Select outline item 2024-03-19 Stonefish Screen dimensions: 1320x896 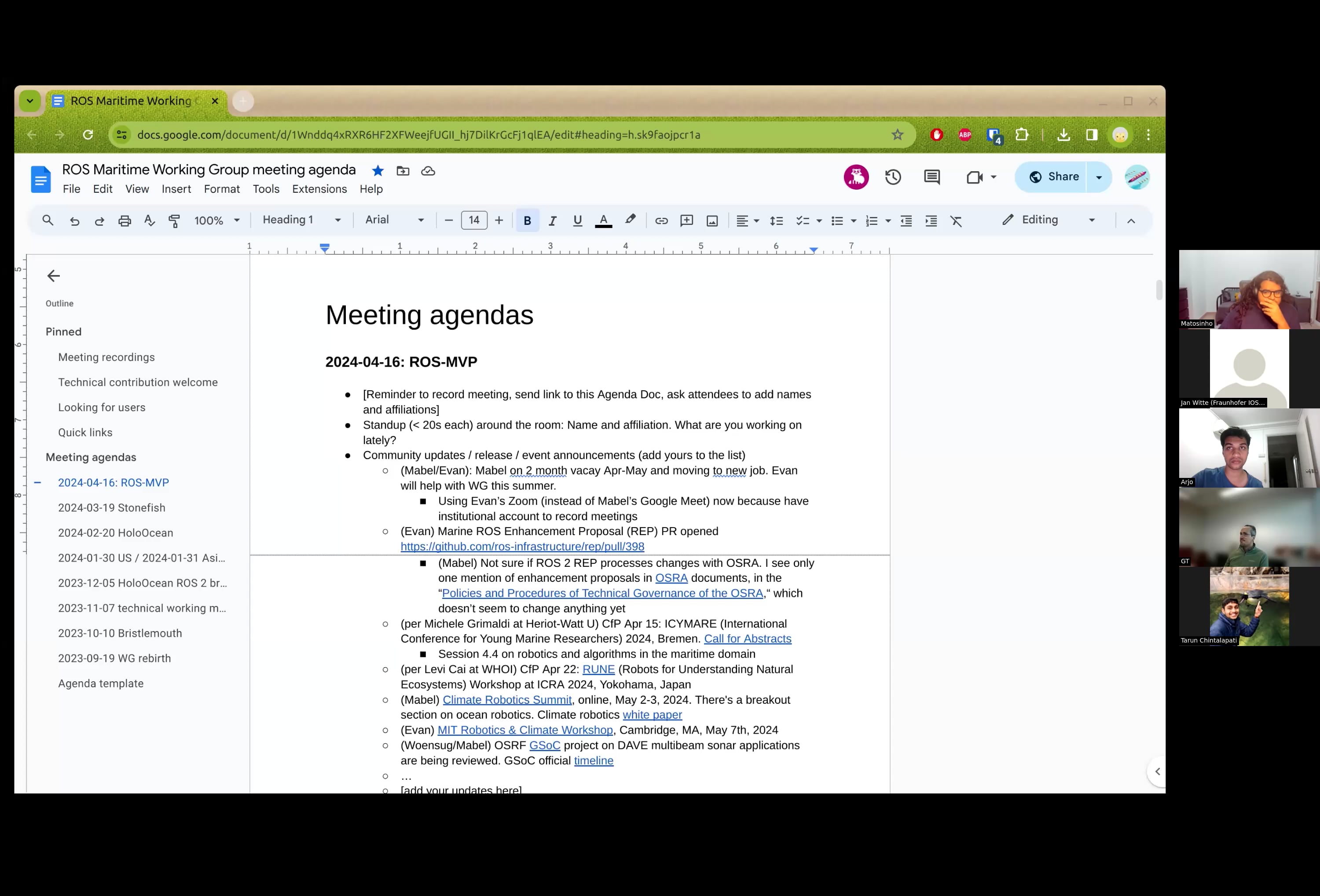111,508
